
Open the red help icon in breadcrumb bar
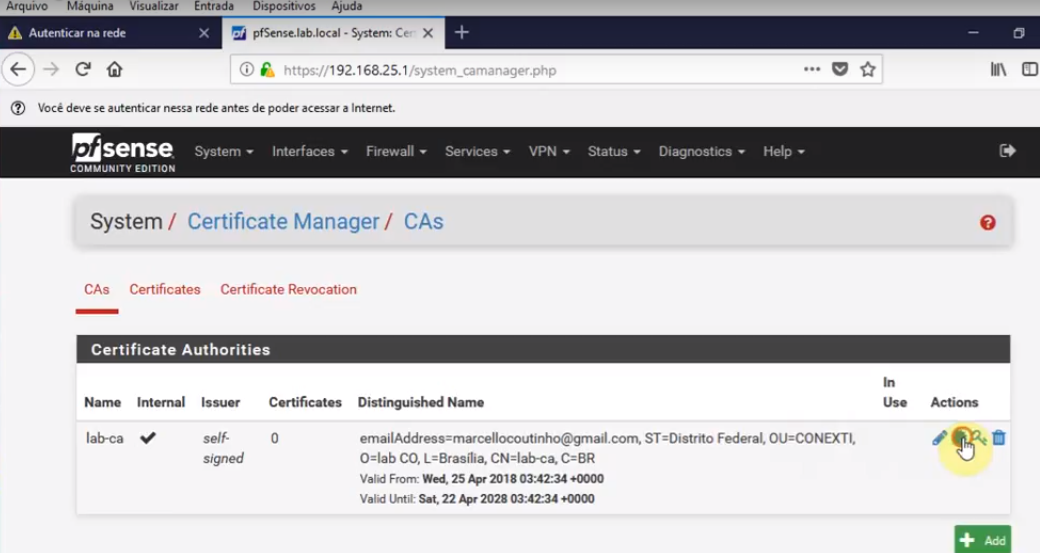[988, 223]
